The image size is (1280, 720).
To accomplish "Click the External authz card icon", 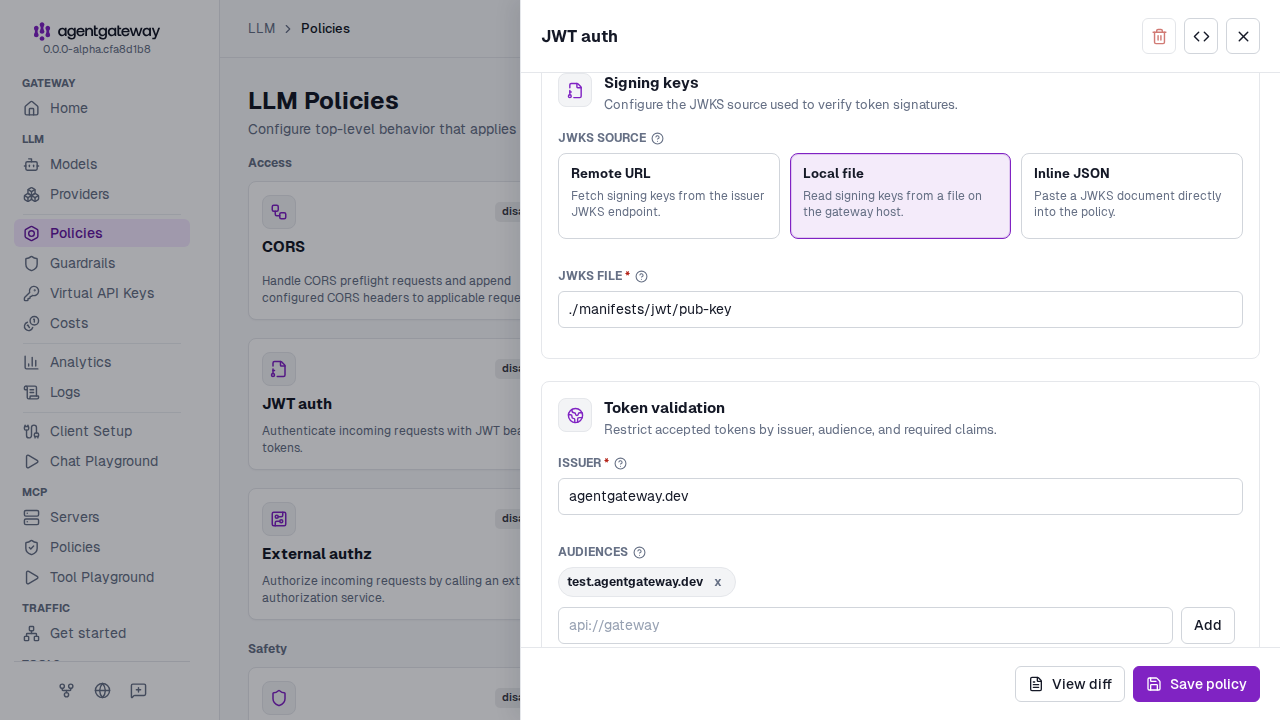I will point(279,519).
